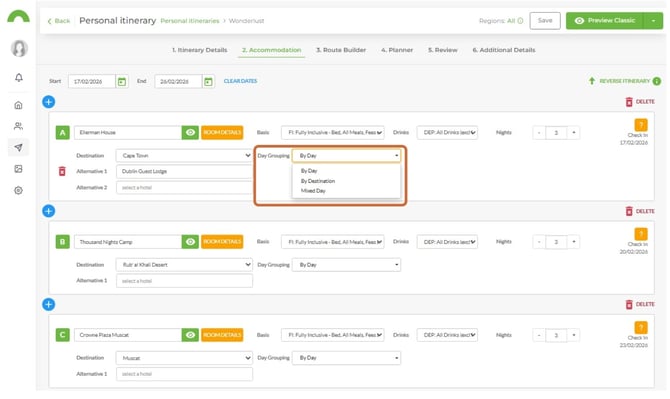670x399 pixels.
Task: Click the green arch logo at the top of the sidebar
Action: click(18, 16)
